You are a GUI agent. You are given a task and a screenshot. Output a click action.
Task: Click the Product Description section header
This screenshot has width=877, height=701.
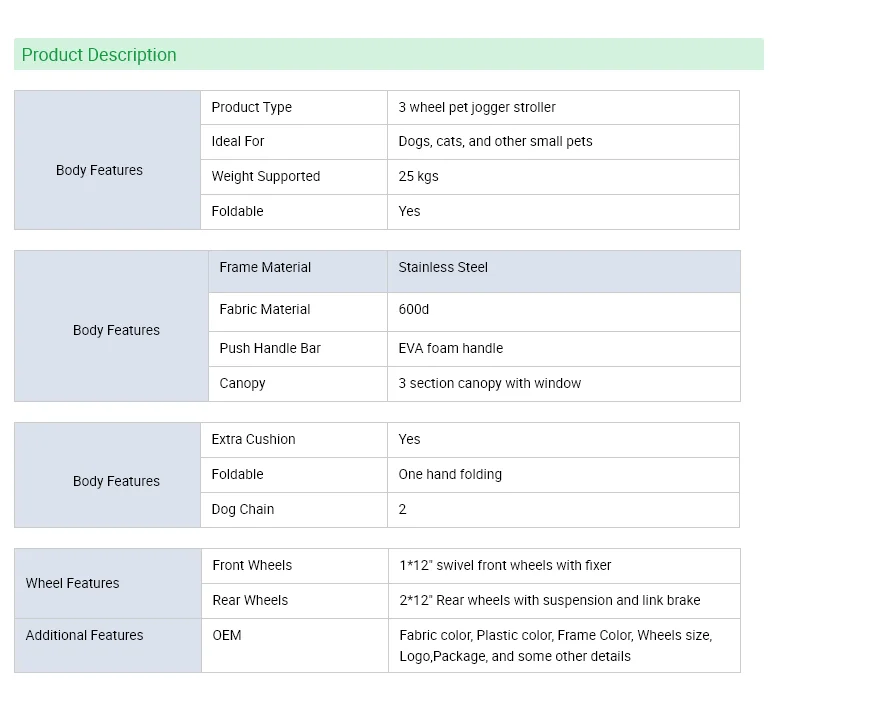coord(99,55)
